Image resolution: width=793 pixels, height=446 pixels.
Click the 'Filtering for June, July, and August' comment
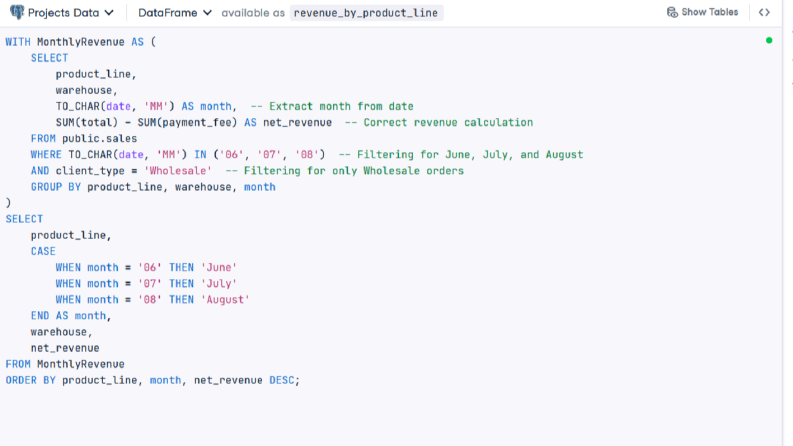(461, 155)
